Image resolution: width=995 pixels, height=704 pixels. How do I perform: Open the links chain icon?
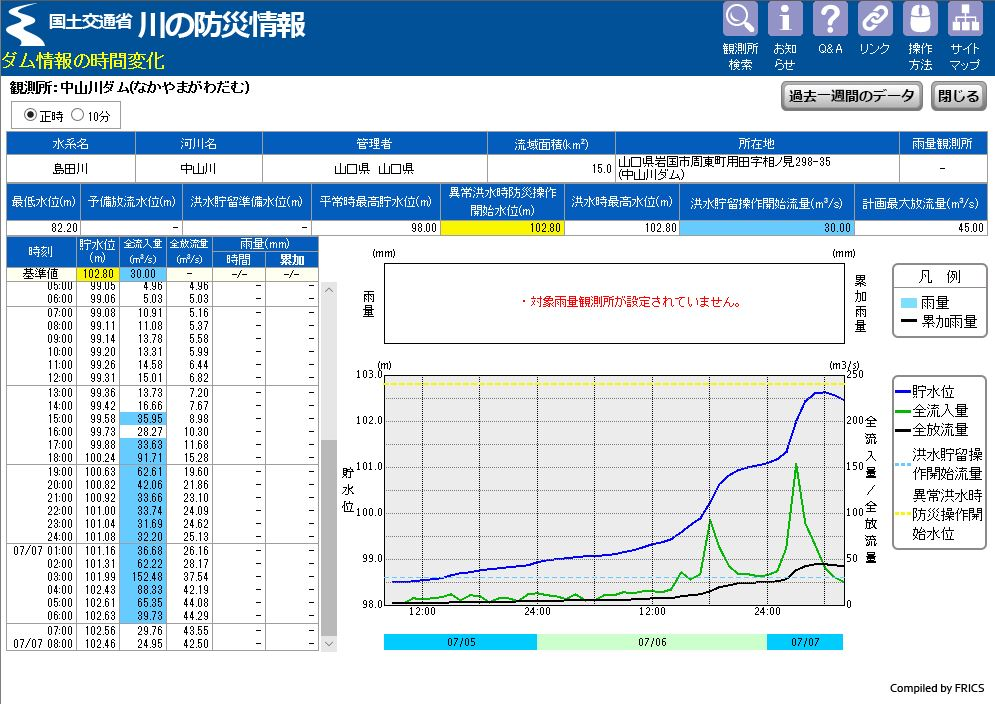(875, 20)
